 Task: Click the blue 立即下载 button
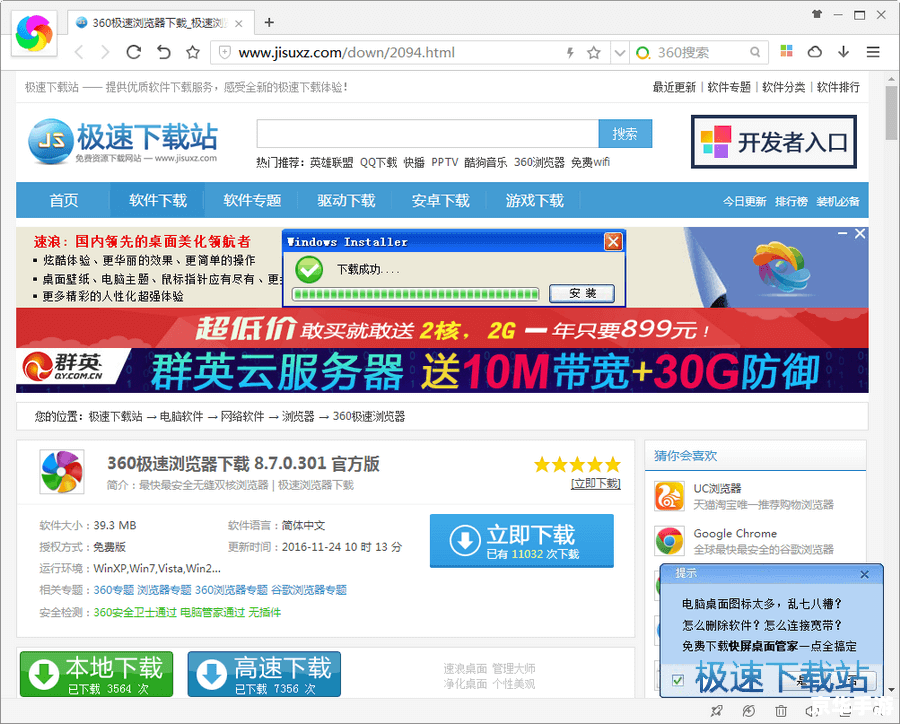point(522,541)
